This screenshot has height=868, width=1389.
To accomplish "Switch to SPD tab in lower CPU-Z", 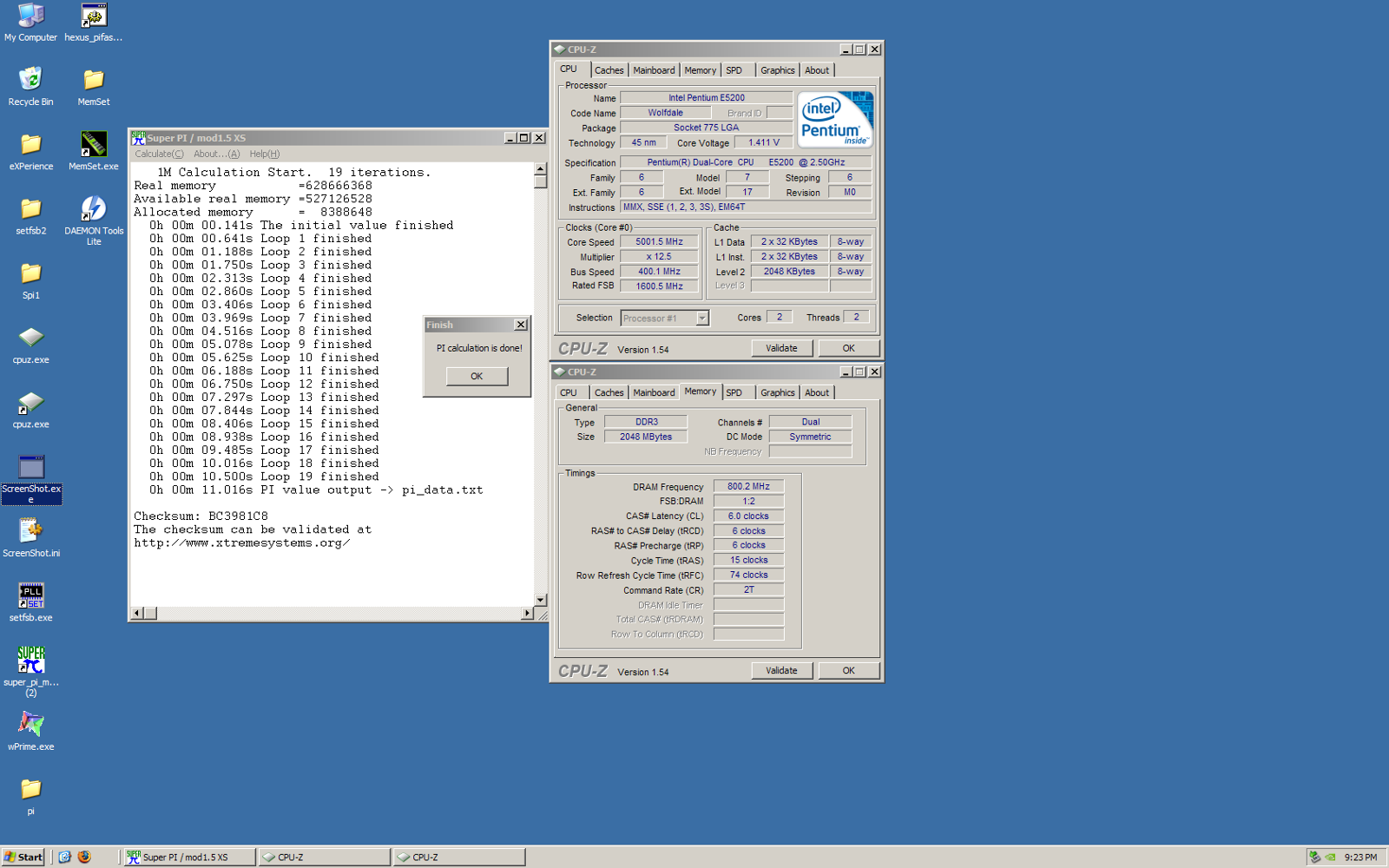I will pos(734,392).
